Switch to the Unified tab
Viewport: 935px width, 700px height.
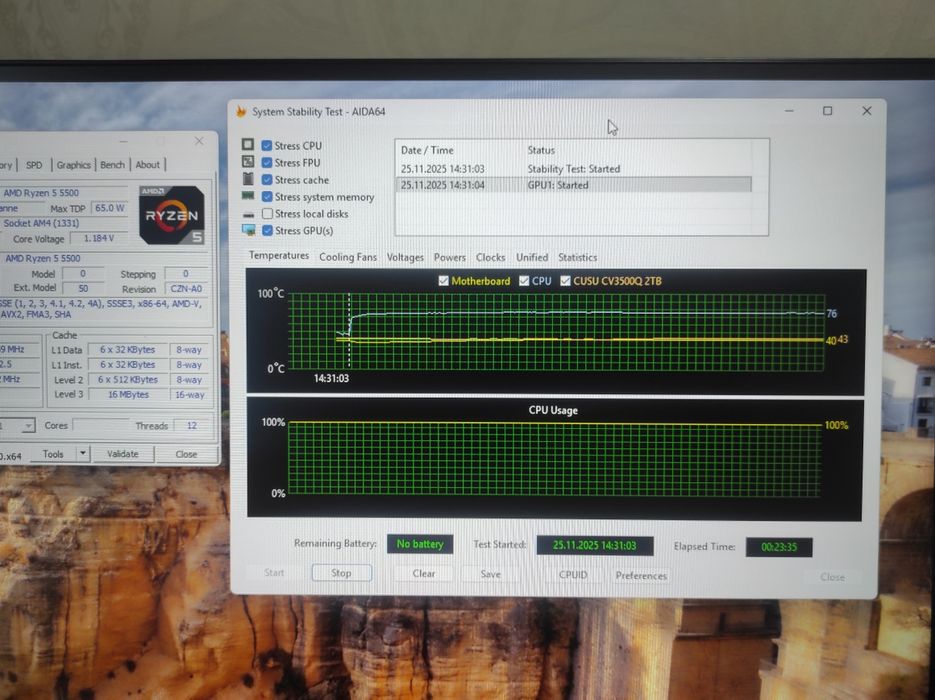[x=532, y=257]
